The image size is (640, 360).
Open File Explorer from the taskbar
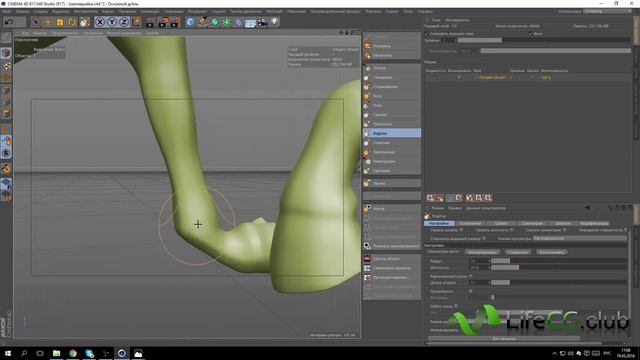click(56, 353)
